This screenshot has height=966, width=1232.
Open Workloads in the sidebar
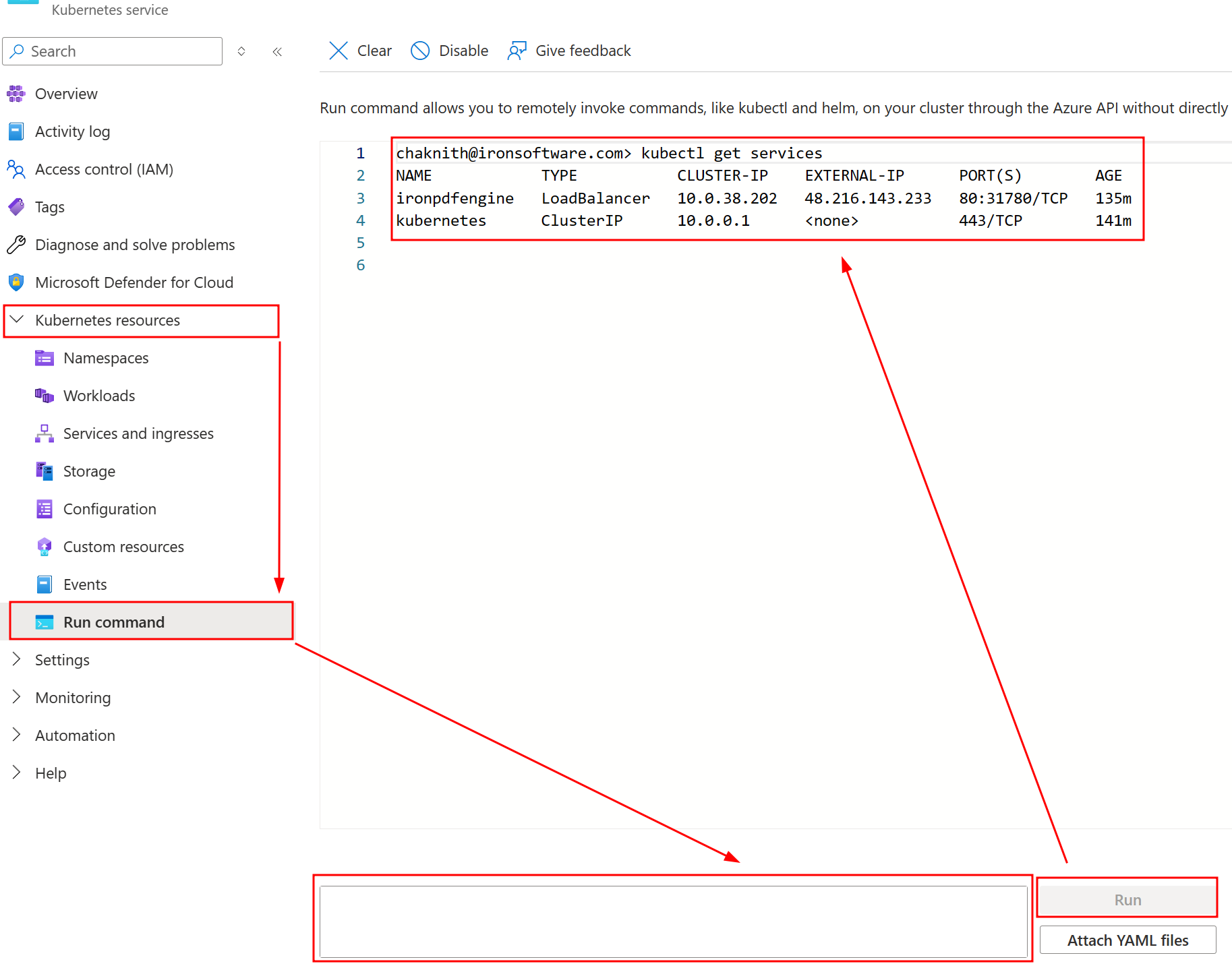(99, 396)
